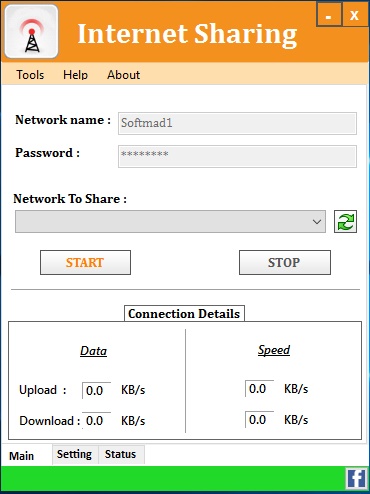Open the Help menu
Viewport: 370px width, 494px height.
[x=76, y=75]
